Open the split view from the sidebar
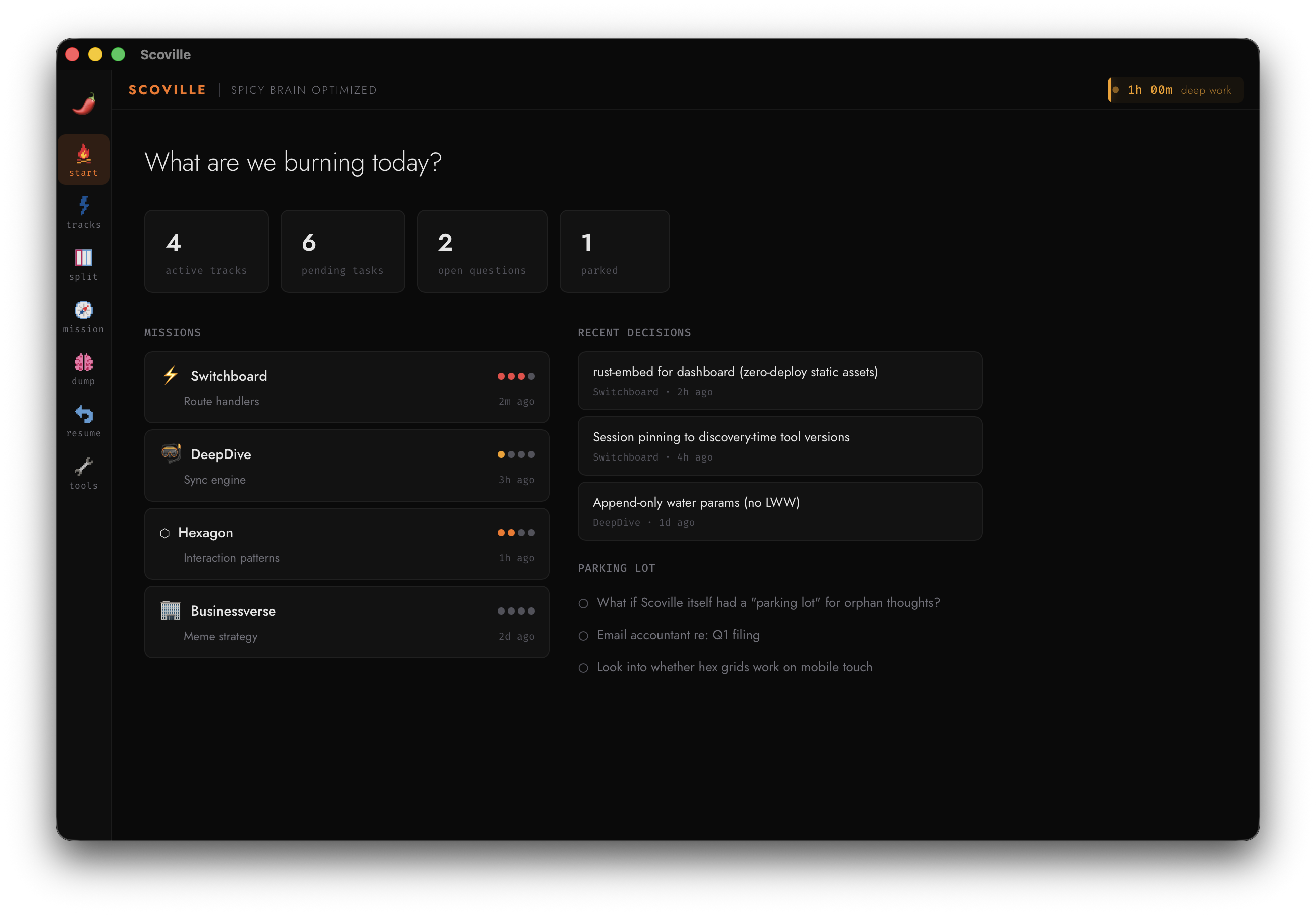This screenshot has width=1316, height=915. click(84, 265)
